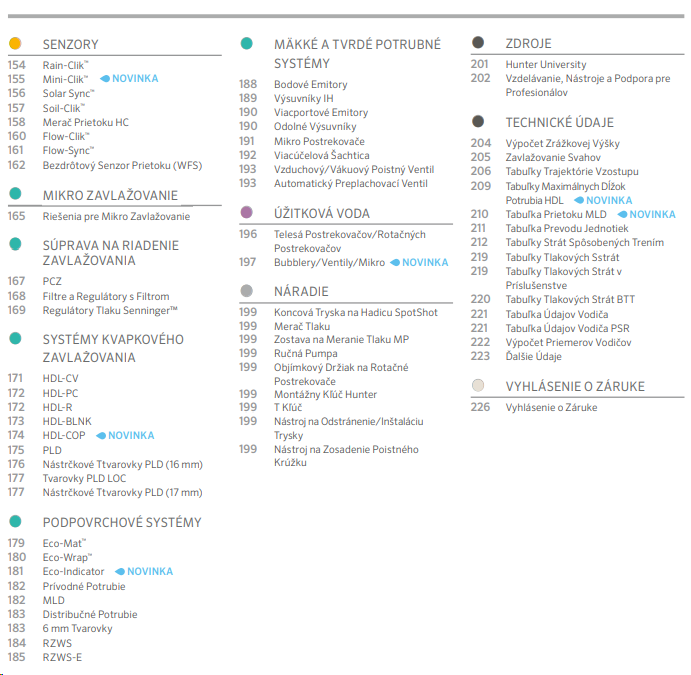Open the SENZORY section heading

click(71, 45)
